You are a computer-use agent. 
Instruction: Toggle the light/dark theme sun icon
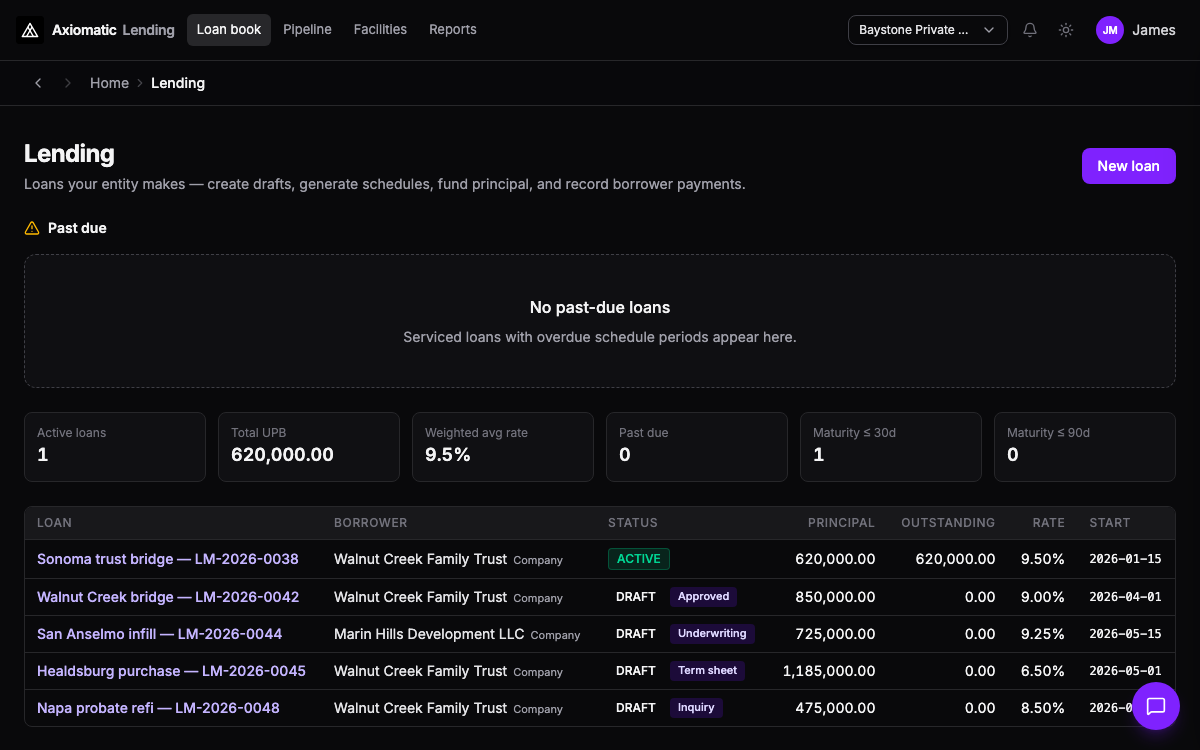1066,30
